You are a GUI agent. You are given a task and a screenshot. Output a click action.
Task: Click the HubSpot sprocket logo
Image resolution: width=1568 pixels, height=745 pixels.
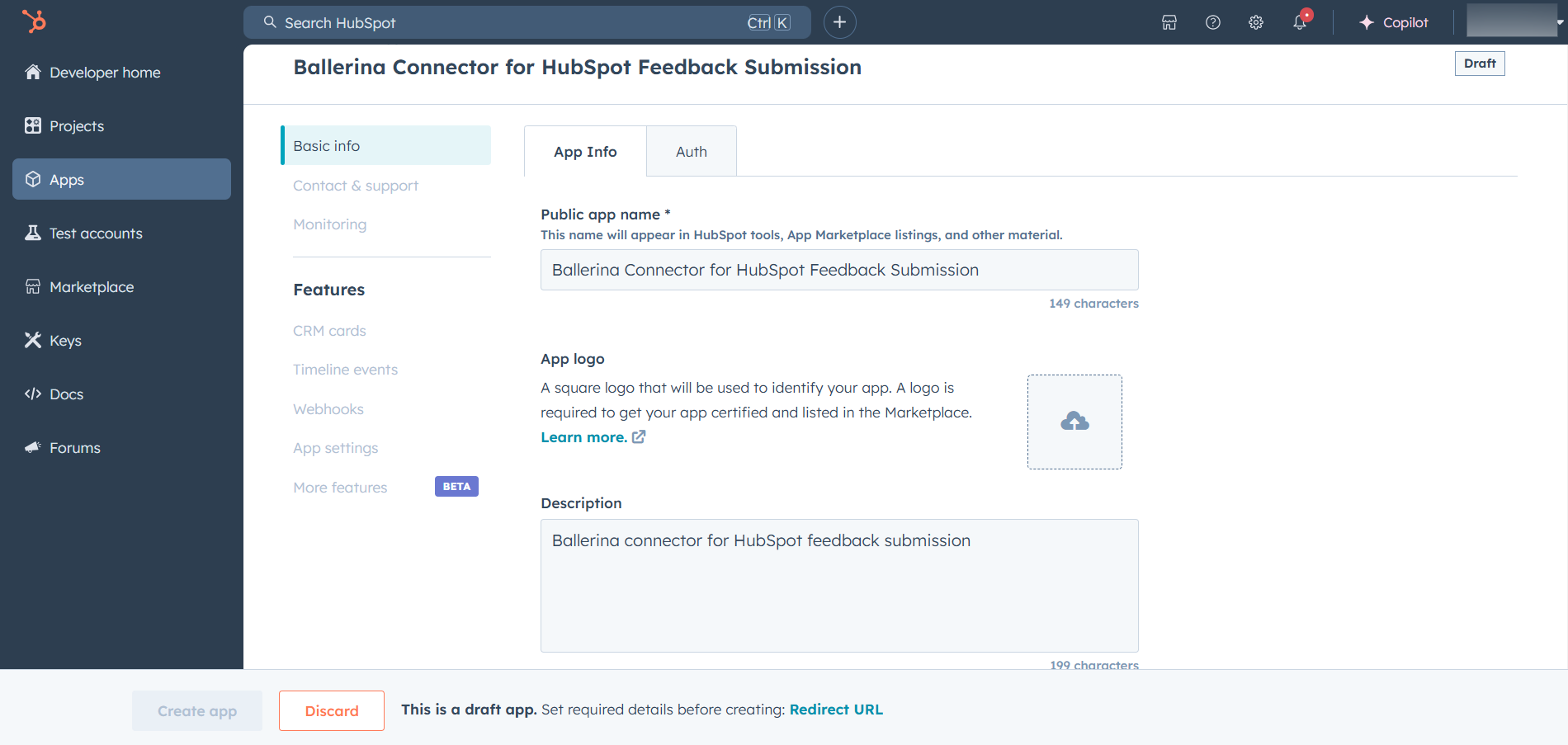pyautogui.click(x=34, y=21)
